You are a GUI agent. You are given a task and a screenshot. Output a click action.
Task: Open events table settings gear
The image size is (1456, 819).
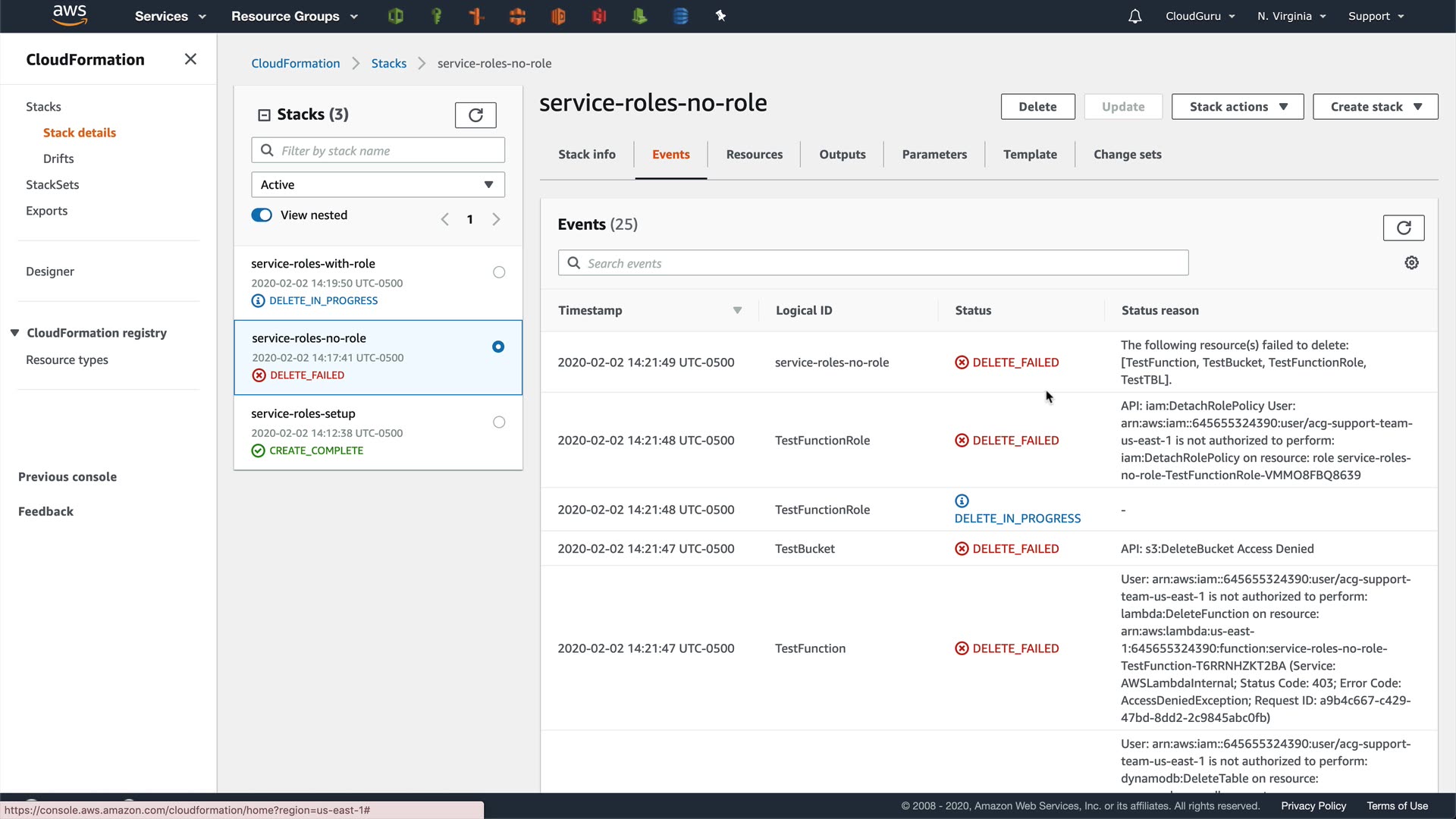coord(1411,262)
